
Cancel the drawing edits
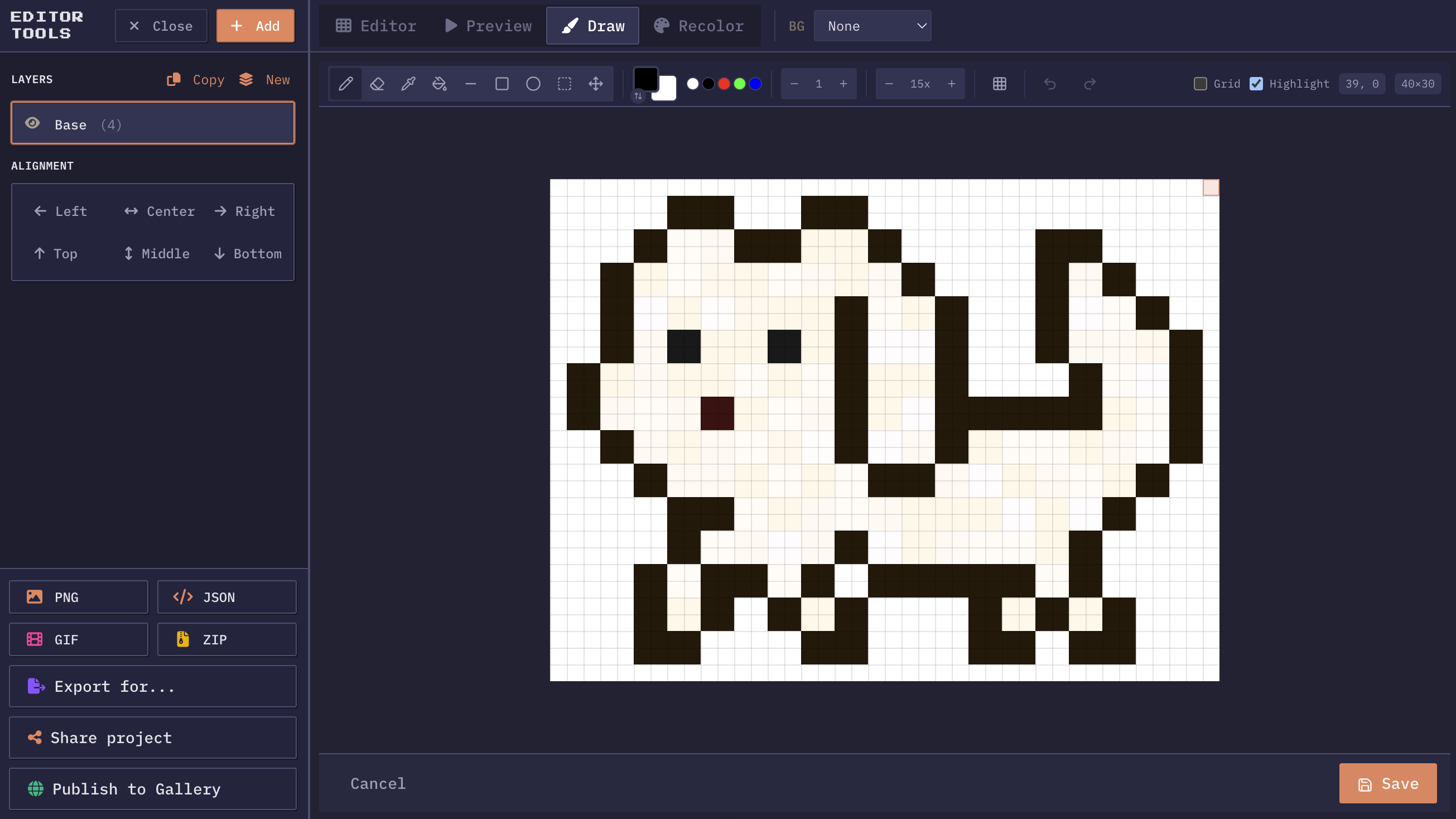pos(378,783)
